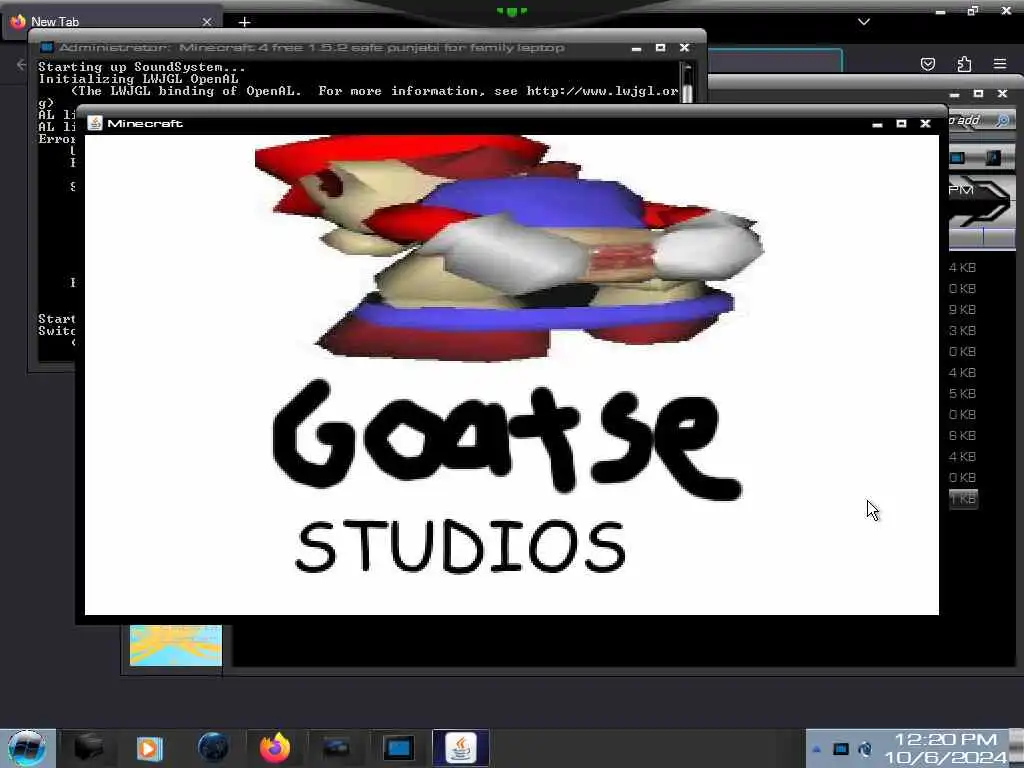
Task: Switch to the blue console window taskbar button
Action: tap(398, 748)
